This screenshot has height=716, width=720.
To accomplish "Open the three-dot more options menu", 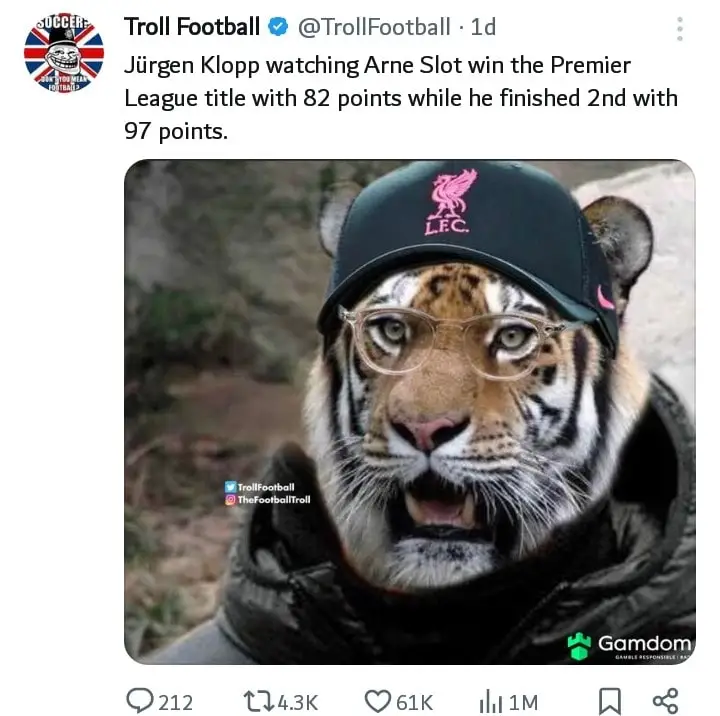I will click(x=680, y=28).
